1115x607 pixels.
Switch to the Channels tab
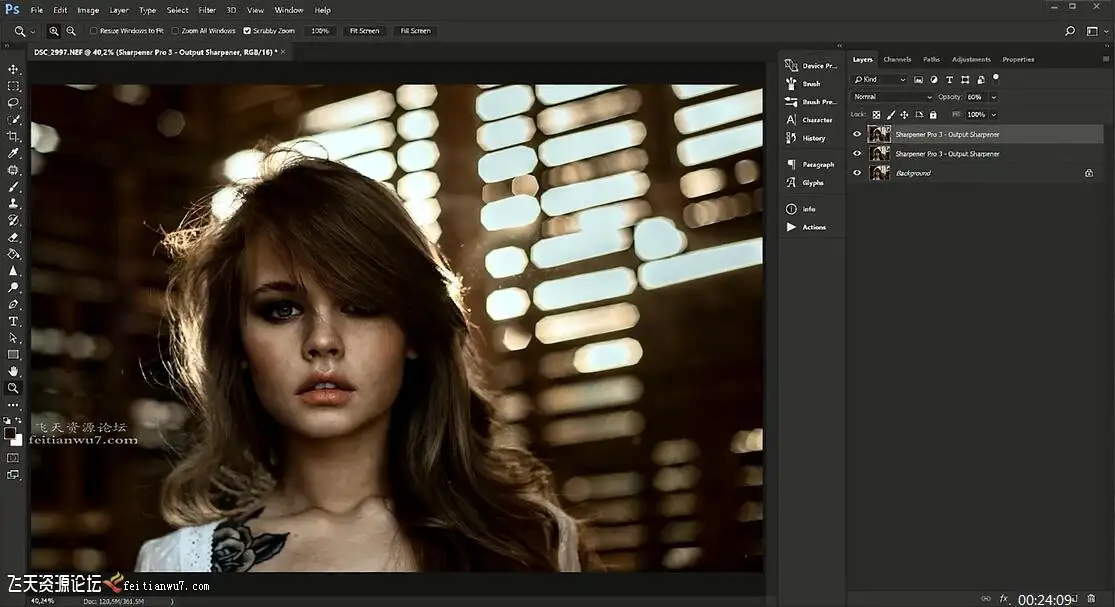897,59
